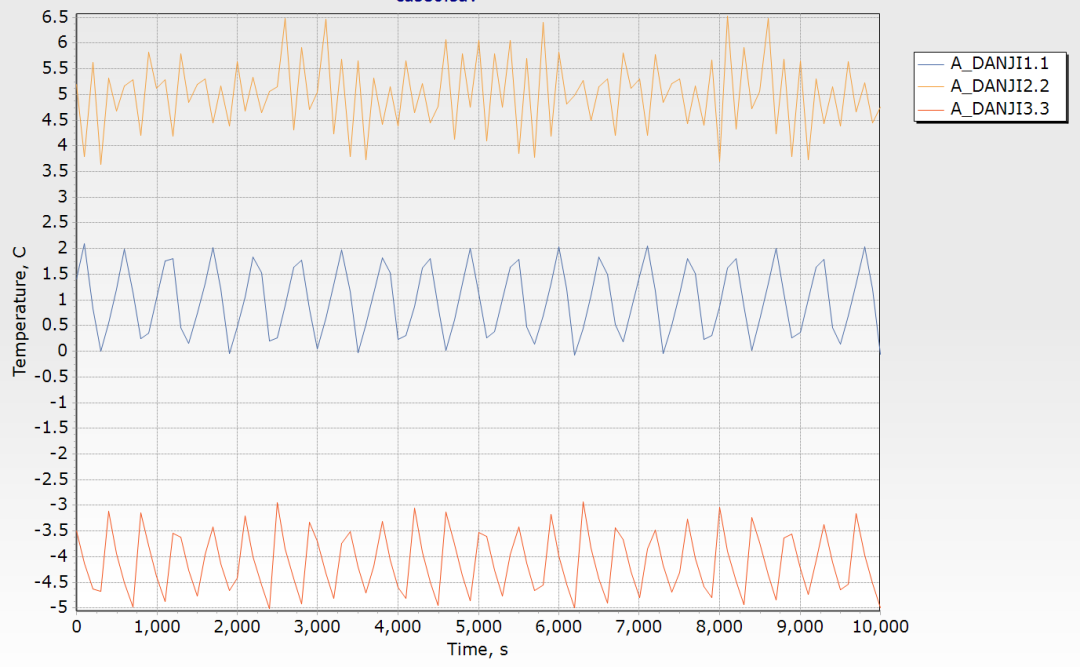Select the orange line sample in legend

[932, 86]
